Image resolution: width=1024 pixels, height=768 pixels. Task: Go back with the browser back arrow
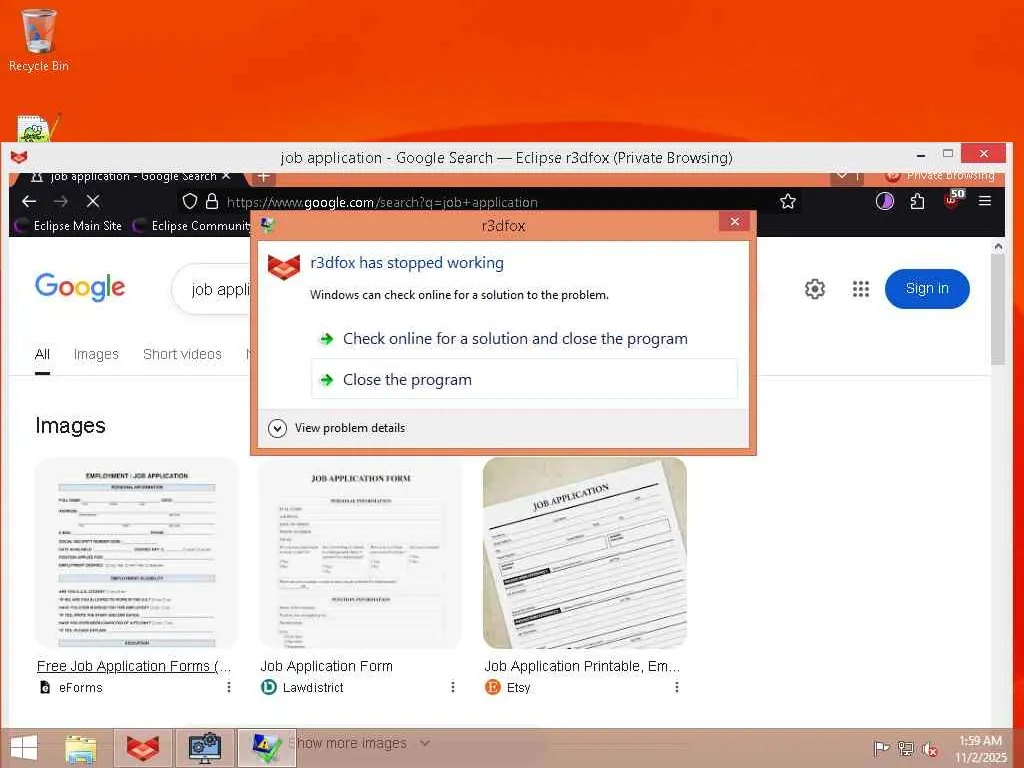click(x=29, y=201)
